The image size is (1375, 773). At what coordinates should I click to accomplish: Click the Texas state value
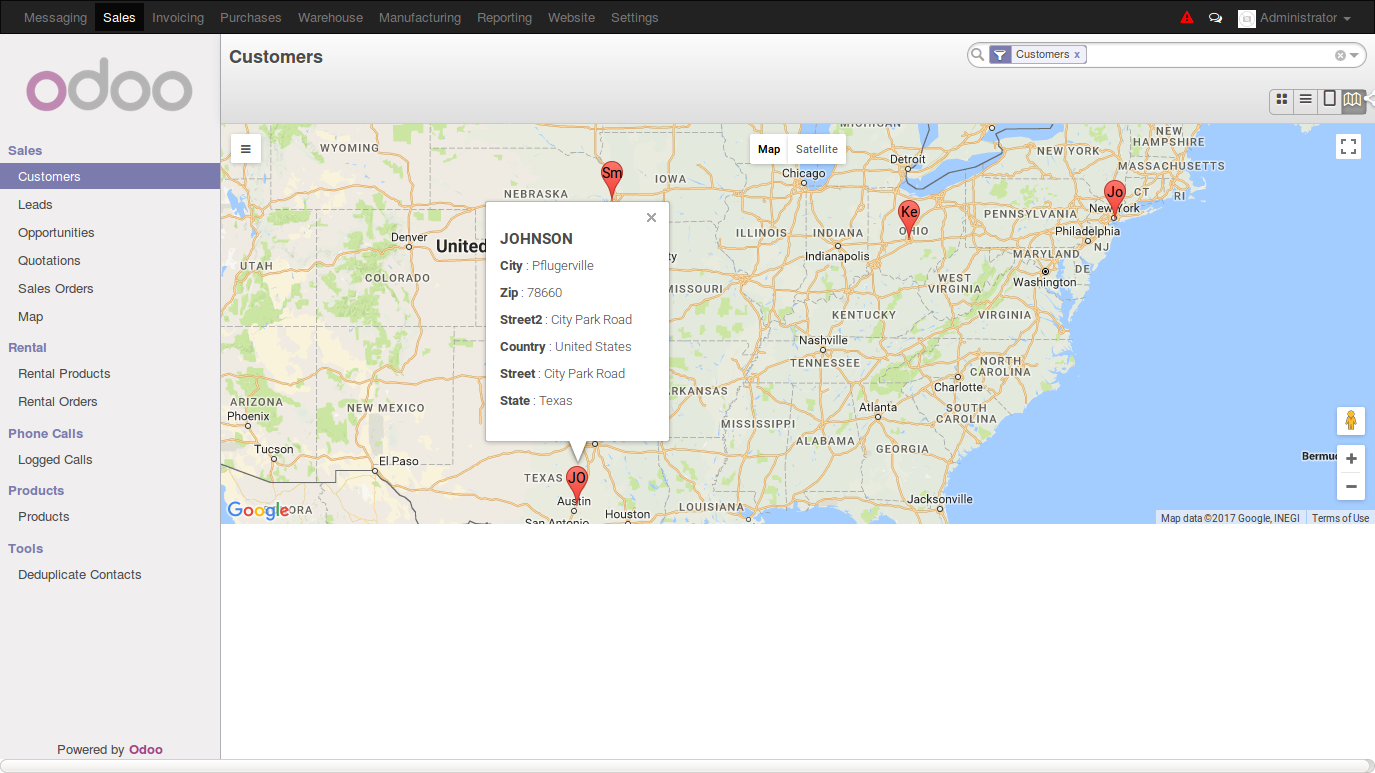556,401
